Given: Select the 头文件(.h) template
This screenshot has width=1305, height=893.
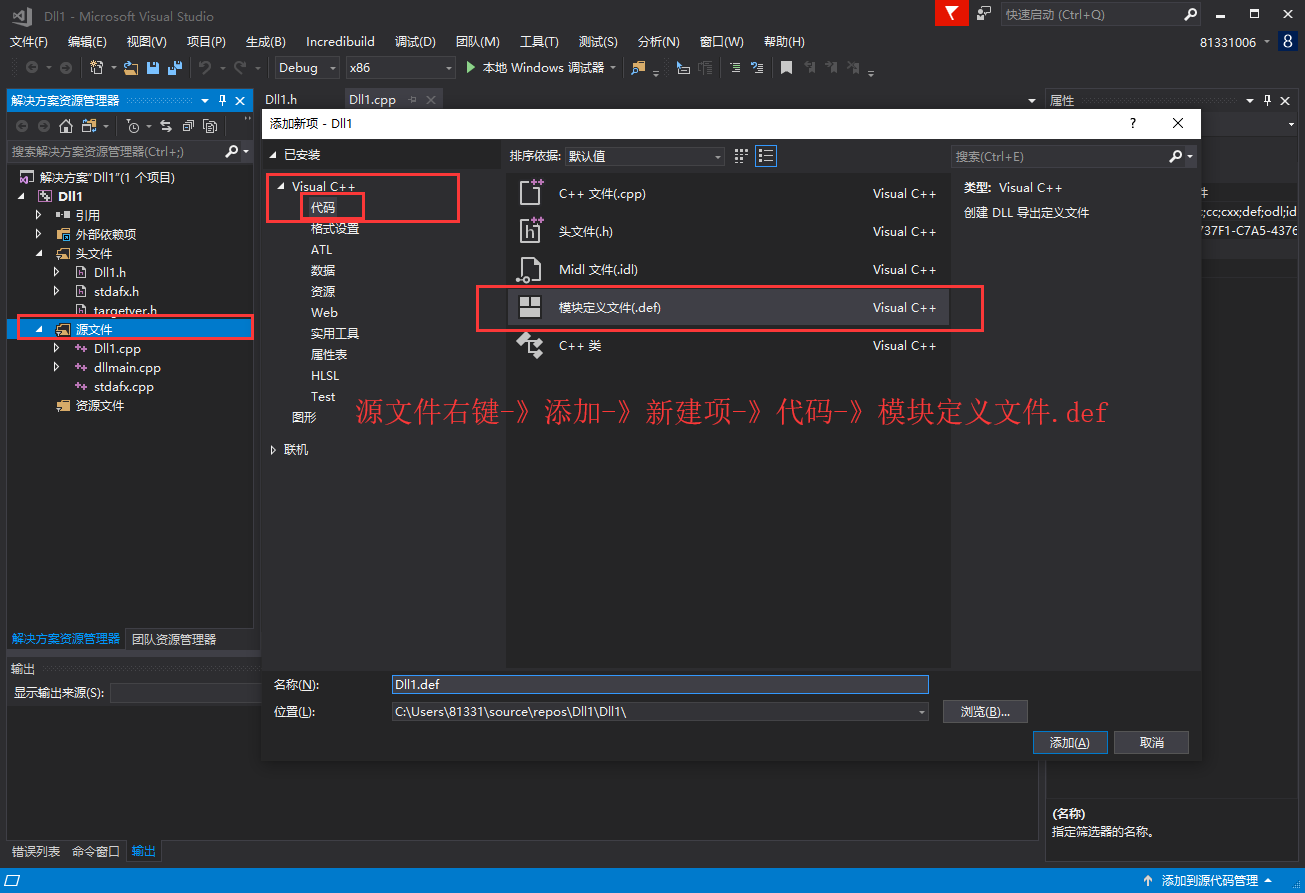Looking at the screenshot, I should 729,232.
